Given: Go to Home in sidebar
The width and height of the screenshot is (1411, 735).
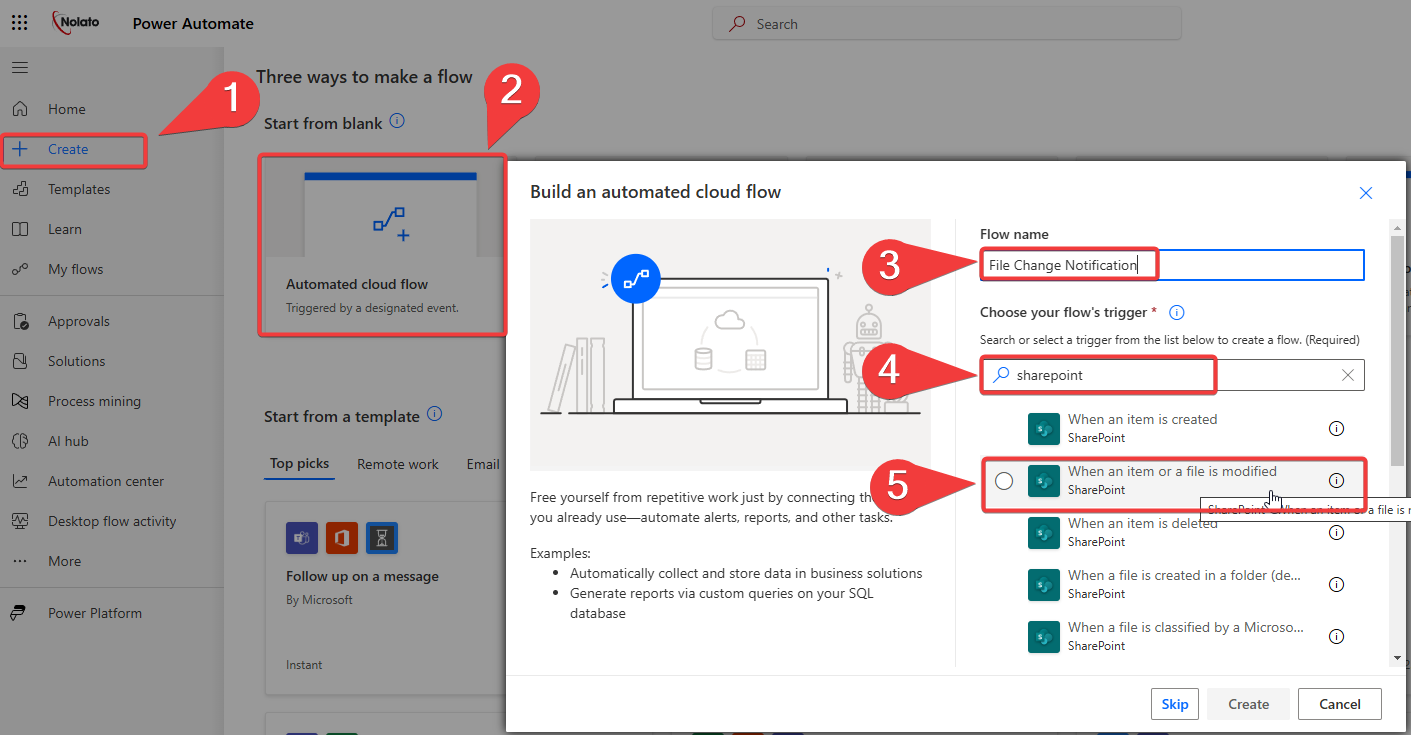Looking at the screenshot, I should click(67, 109).
